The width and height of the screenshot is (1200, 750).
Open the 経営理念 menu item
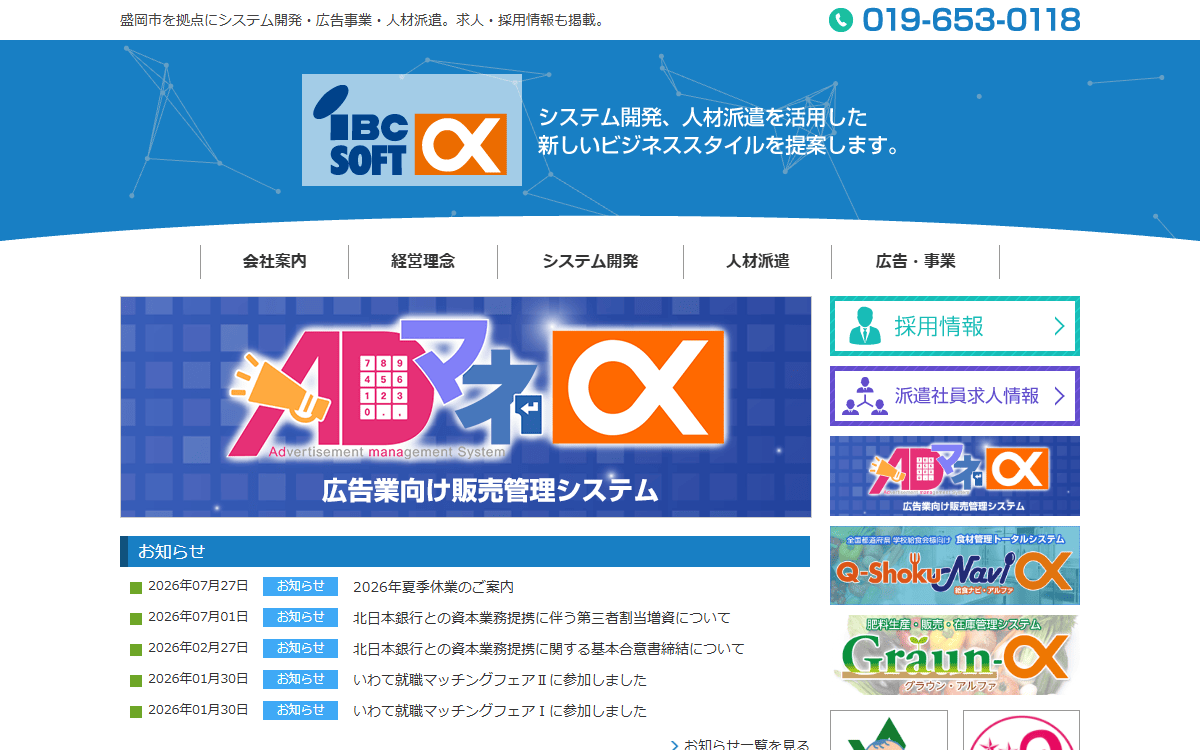(423, 261)
